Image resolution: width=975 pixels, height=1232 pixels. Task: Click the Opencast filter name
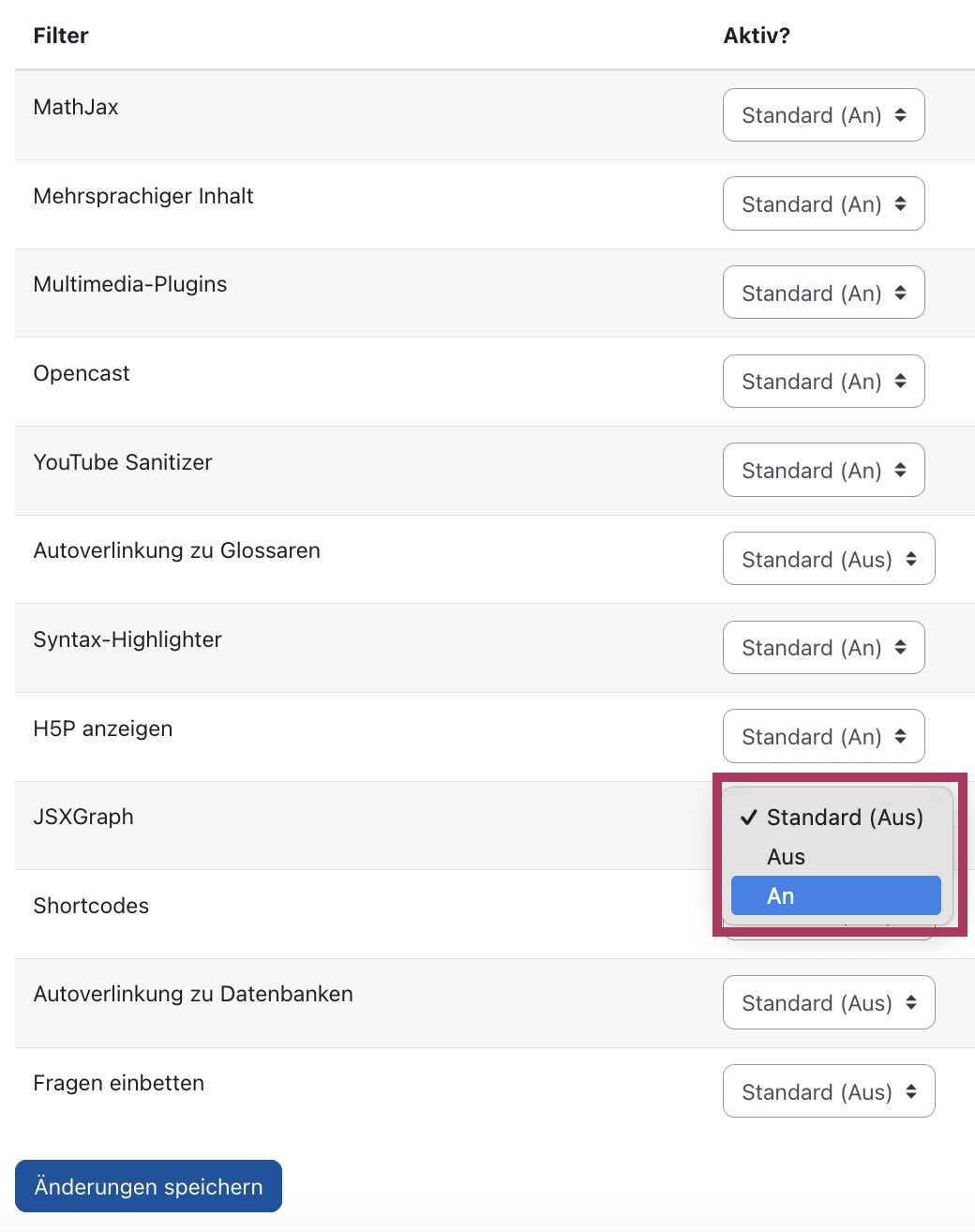pos(81,372)
